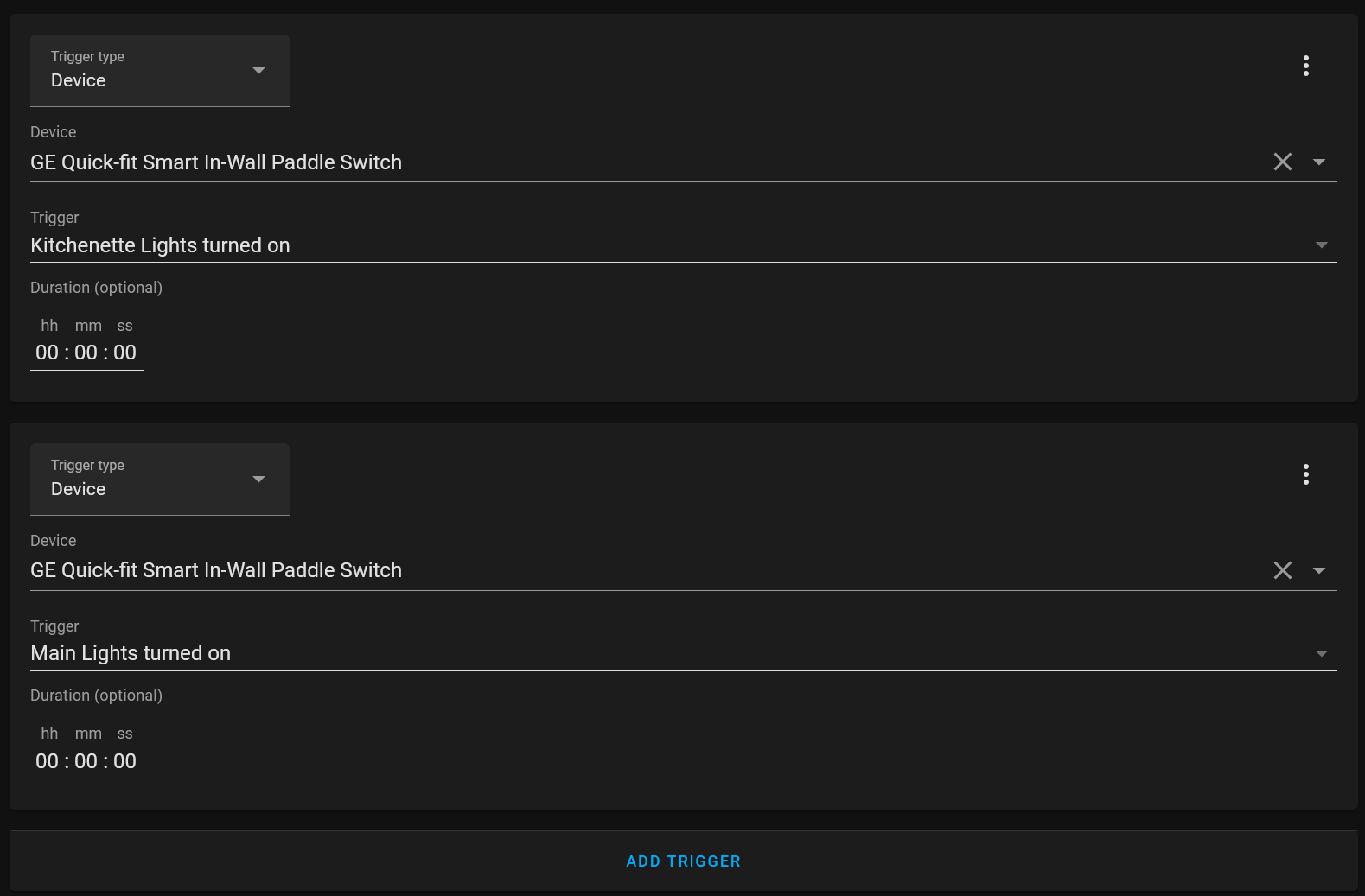This screenshot has width=1365, height=896.
Task: Click hours field in first trigger duration
Action: point(48,353)
